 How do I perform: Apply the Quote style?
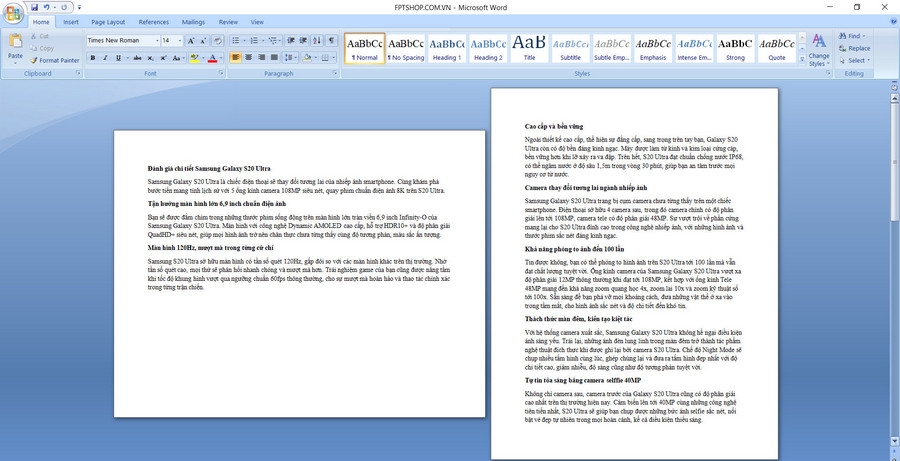(x=777, y=48)
